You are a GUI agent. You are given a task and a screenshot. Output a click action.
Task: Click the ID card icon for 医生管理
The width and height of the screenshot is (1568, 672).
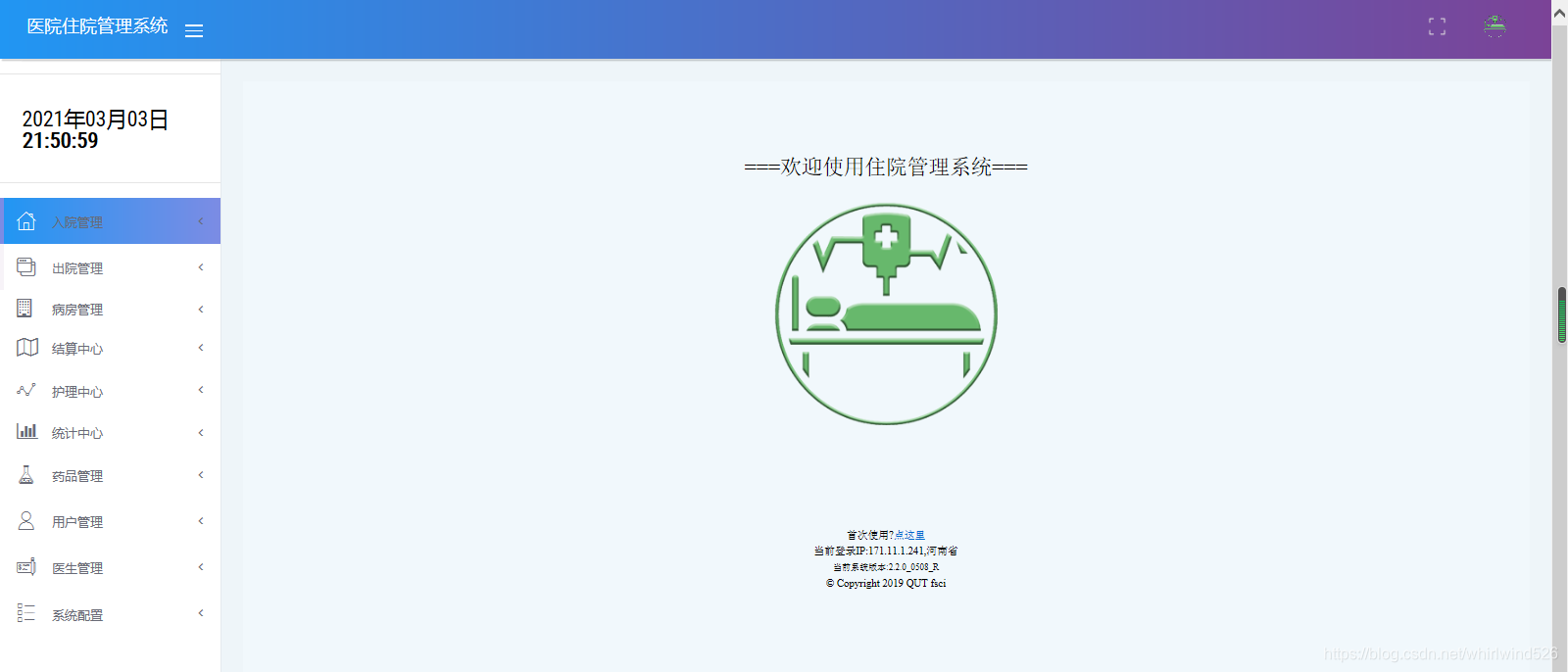pyautogui.click(x=26, y=566)
